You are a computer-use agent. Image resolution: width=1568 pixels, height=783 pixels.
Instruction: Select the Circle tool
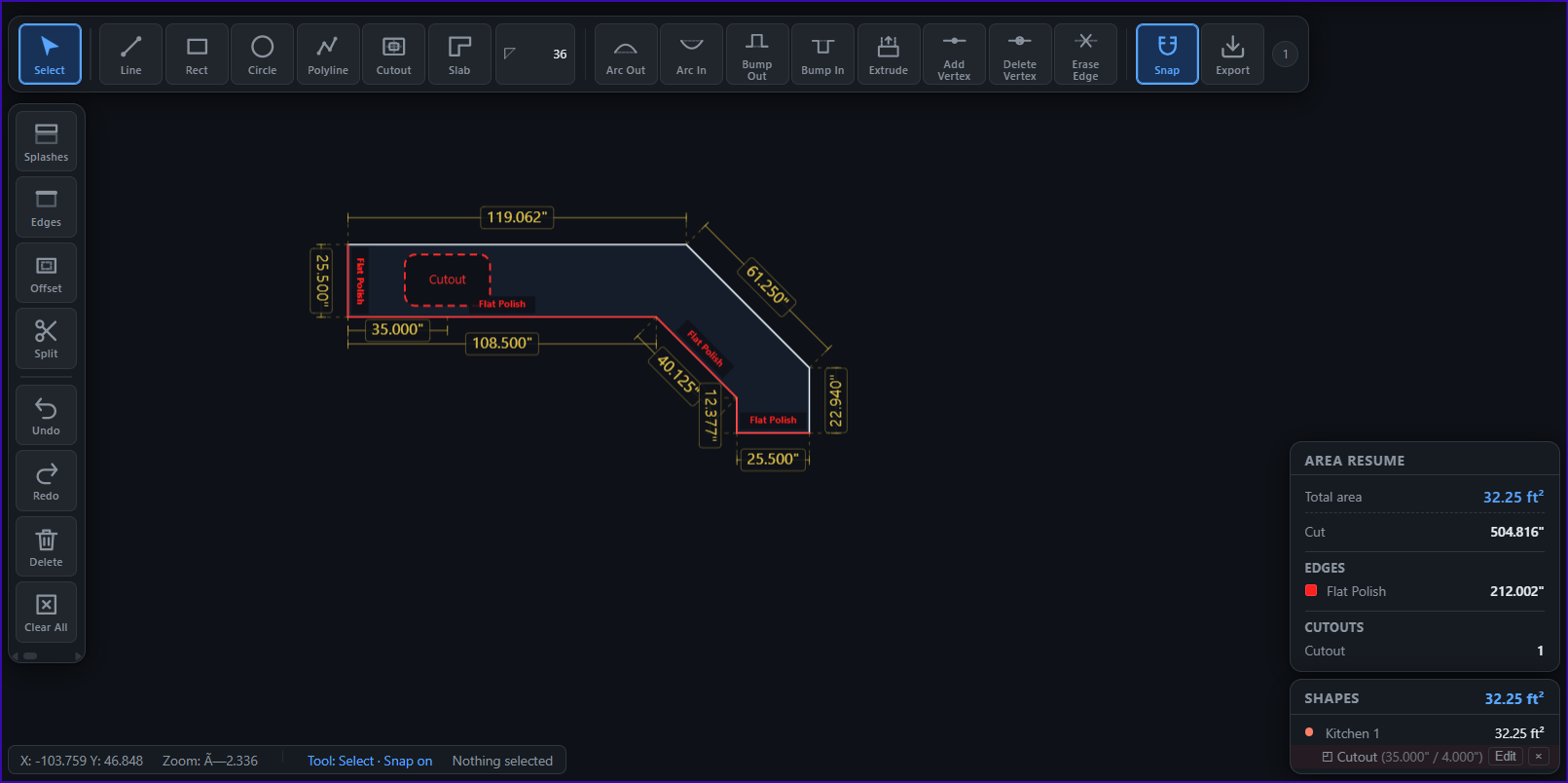tap(263, 55)
